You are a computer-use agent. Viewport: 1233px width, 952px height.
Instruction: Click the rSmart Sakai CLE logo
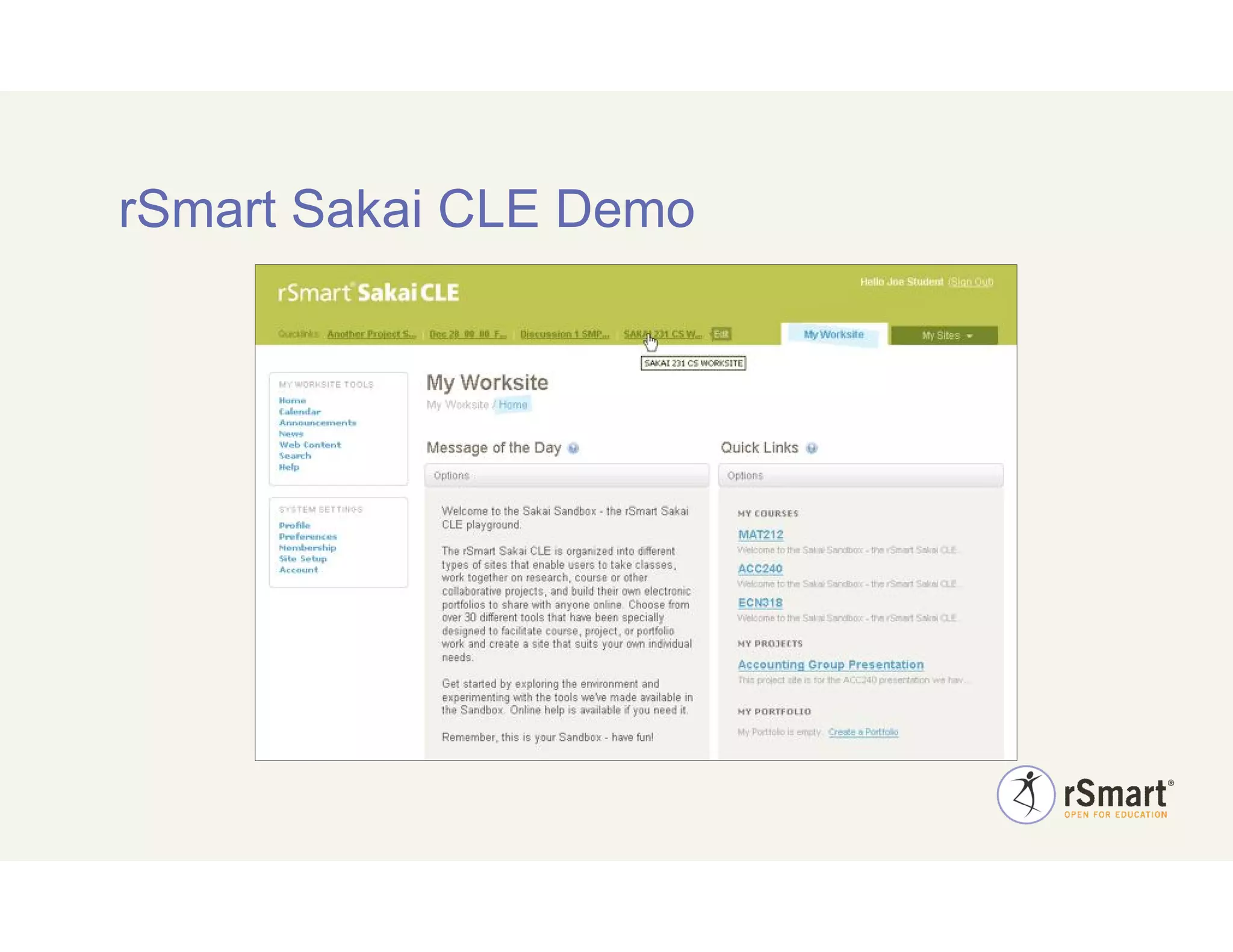pyautogui.click(x=368, y=292)
